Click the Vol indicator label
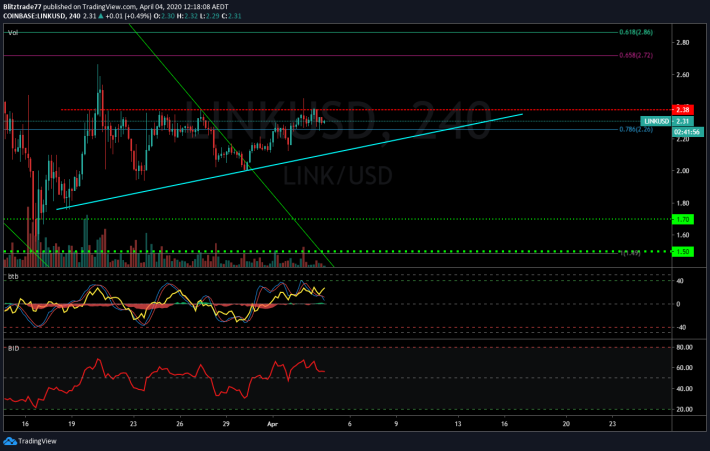 (x=13, y=33)
